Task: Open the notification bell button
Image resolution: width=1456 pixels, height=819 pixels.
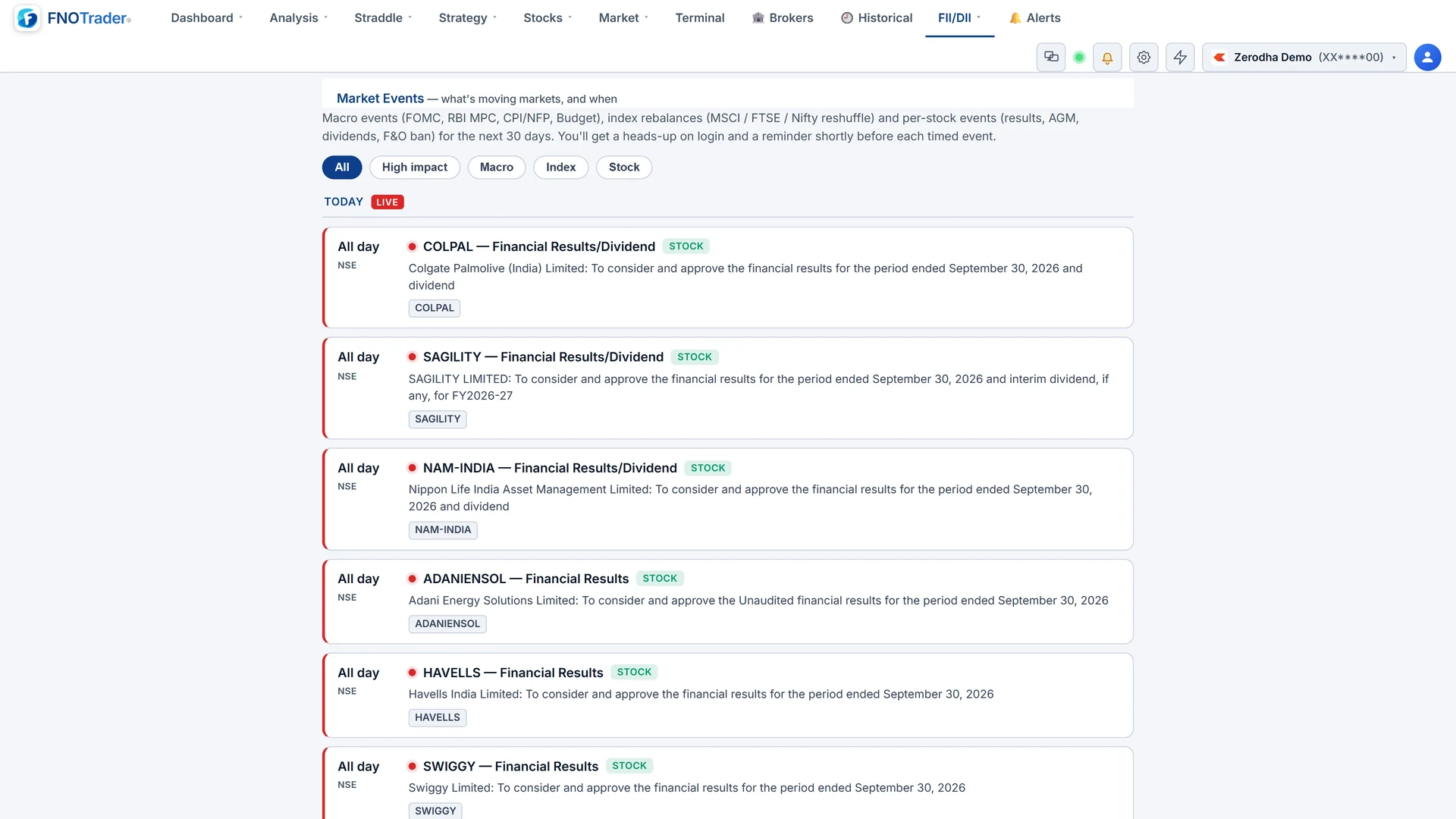Action: [x=1107, y=57]
